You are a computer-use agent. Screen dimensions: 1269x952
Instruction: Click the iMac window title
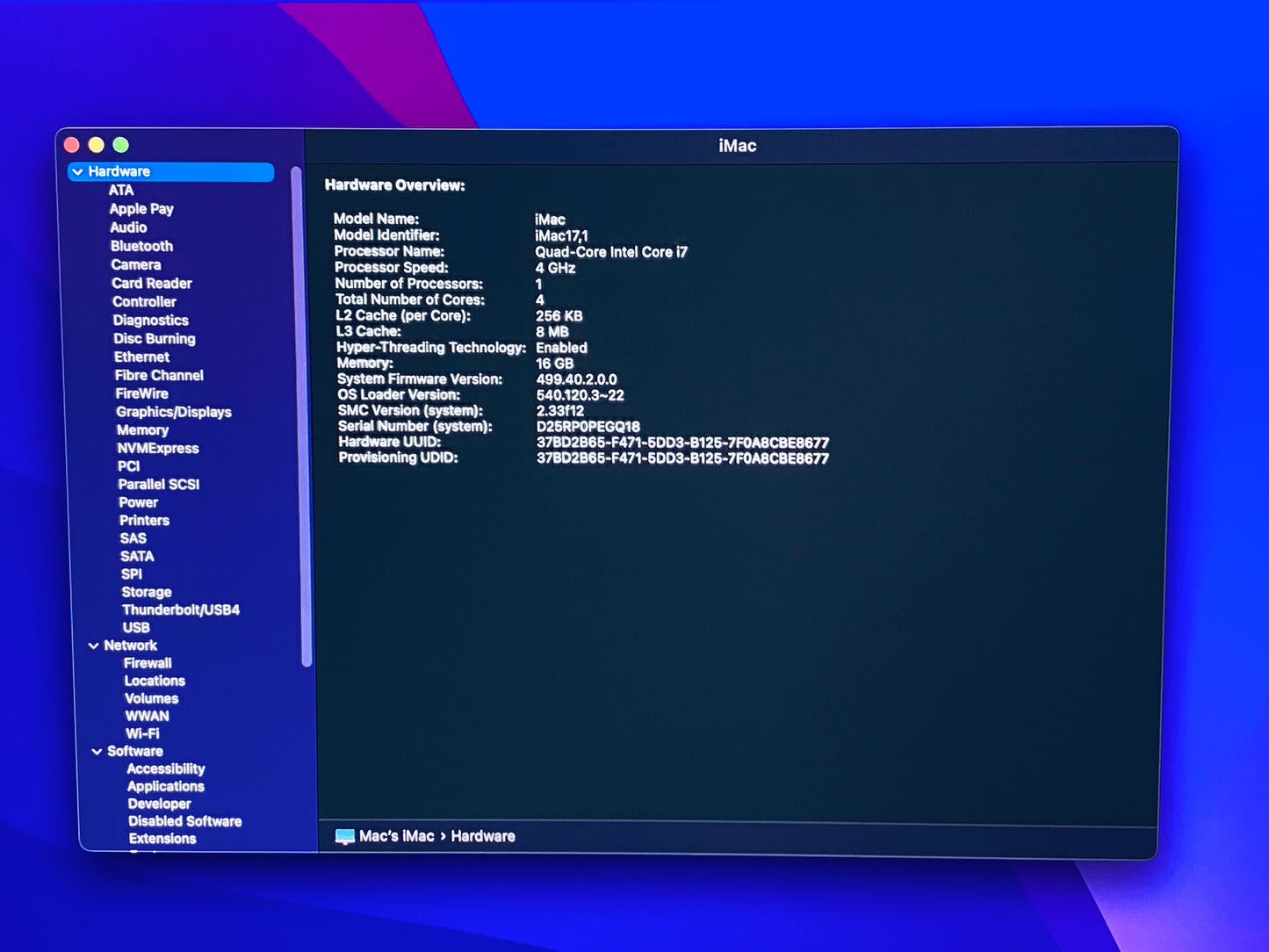tap(738, 146)
